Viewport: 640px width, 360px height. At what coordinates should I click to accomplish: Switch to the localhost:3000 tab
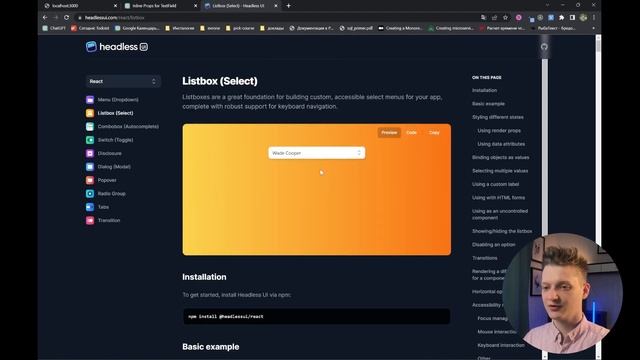click(80, 6)
